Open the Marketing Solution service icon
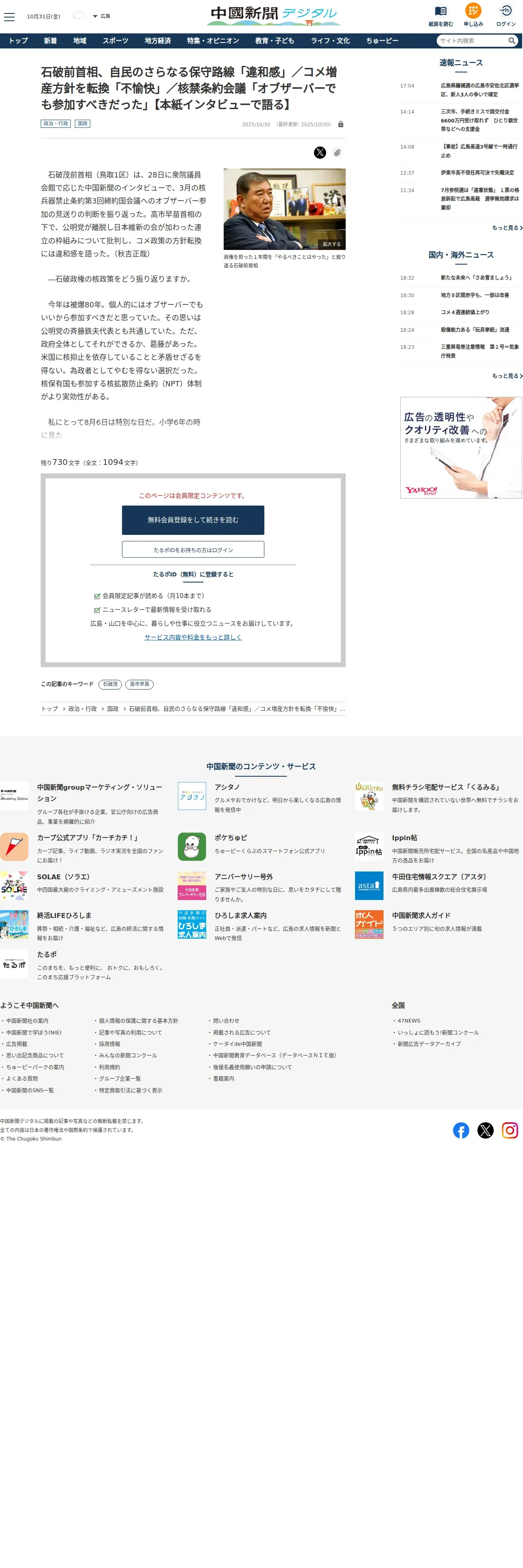Screen dimensions: 523x1568 [14, 796]
